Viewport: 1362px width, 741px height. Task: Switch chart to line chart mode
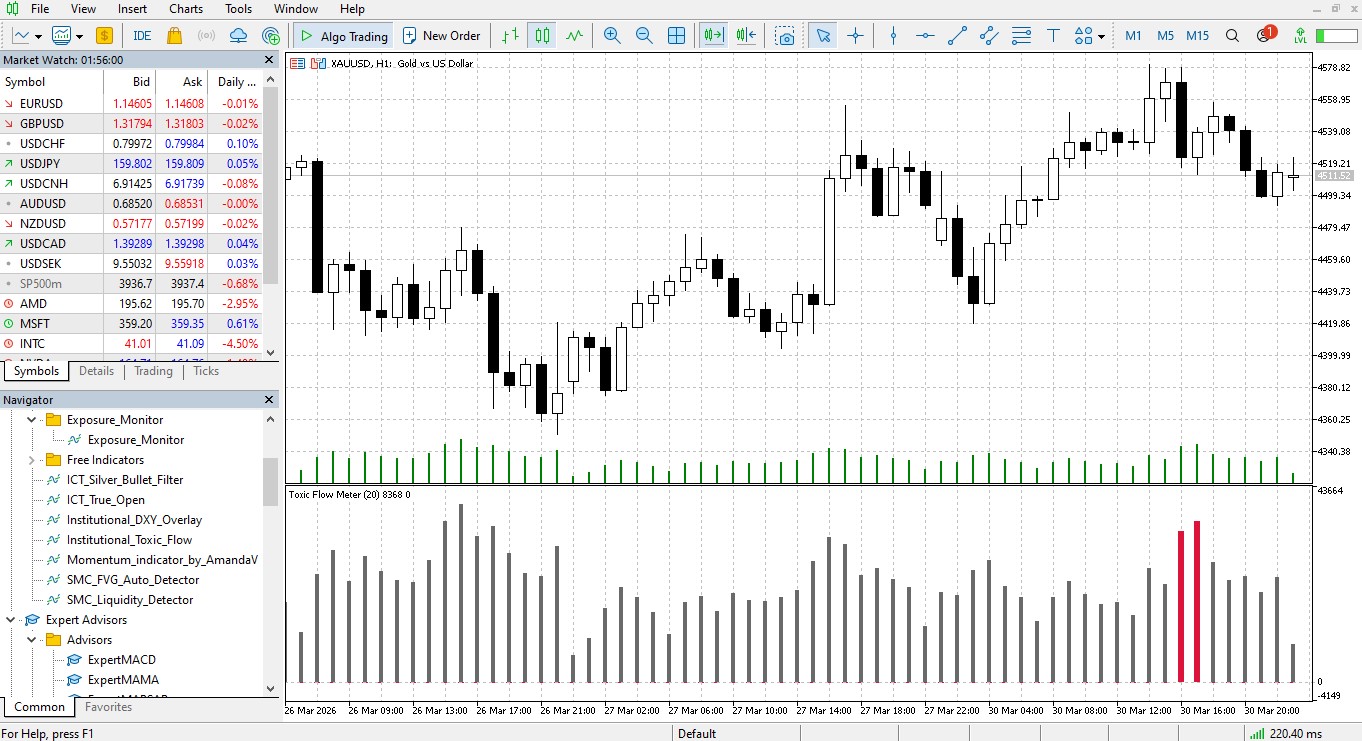point(574,35)
